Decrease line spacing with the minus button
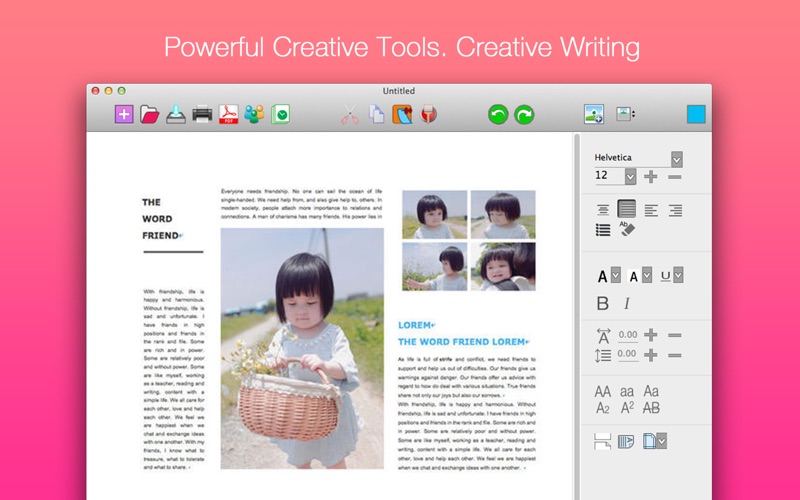800x500 pixels. pos(674,355)
